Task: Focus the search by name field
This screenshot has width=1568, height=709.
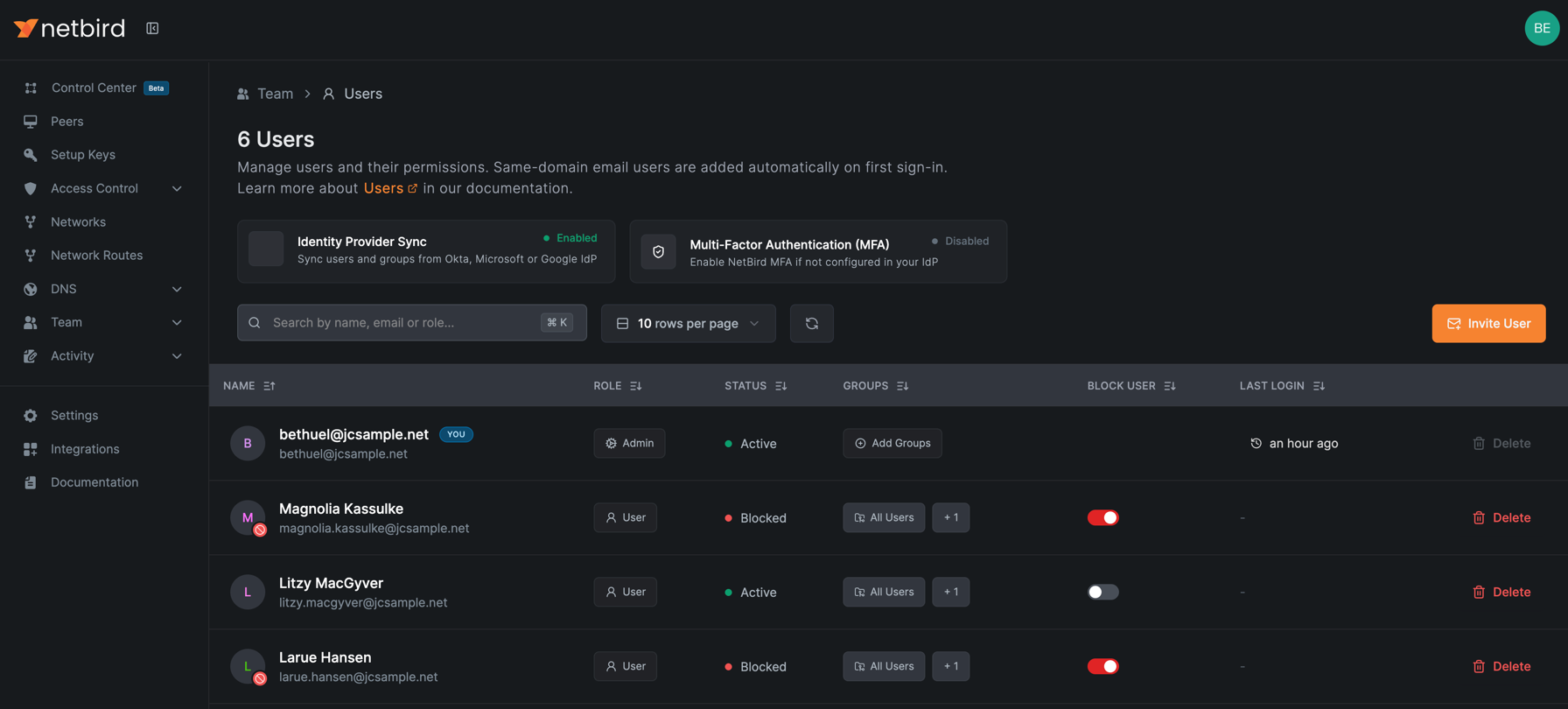Action: coord(402,323)
